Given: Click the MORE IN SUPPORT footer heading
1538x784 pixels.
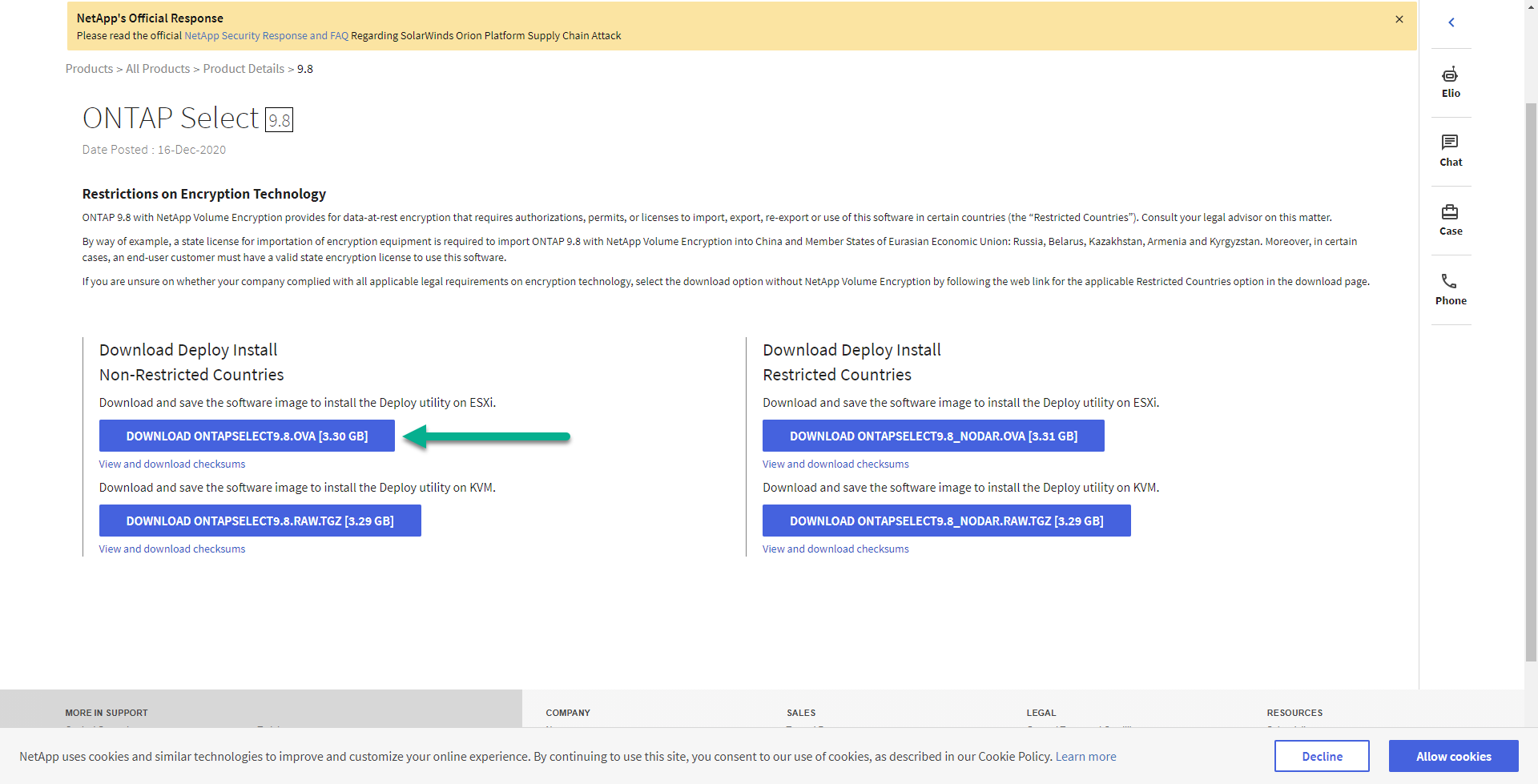Looking at the screenshot, I should click(x=107, y=713).
